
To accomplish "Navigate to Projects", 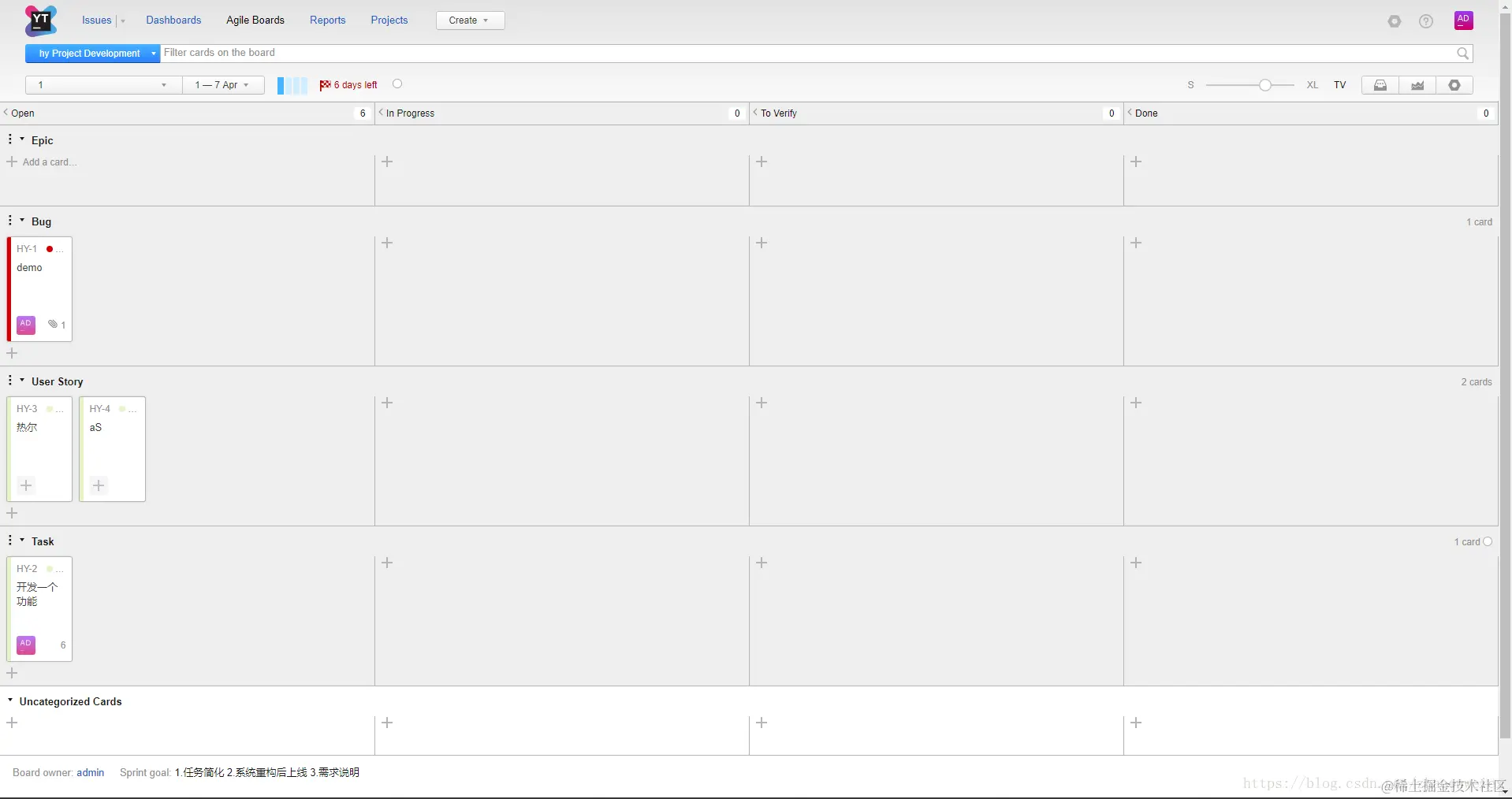I will click(x=389, y=20).
